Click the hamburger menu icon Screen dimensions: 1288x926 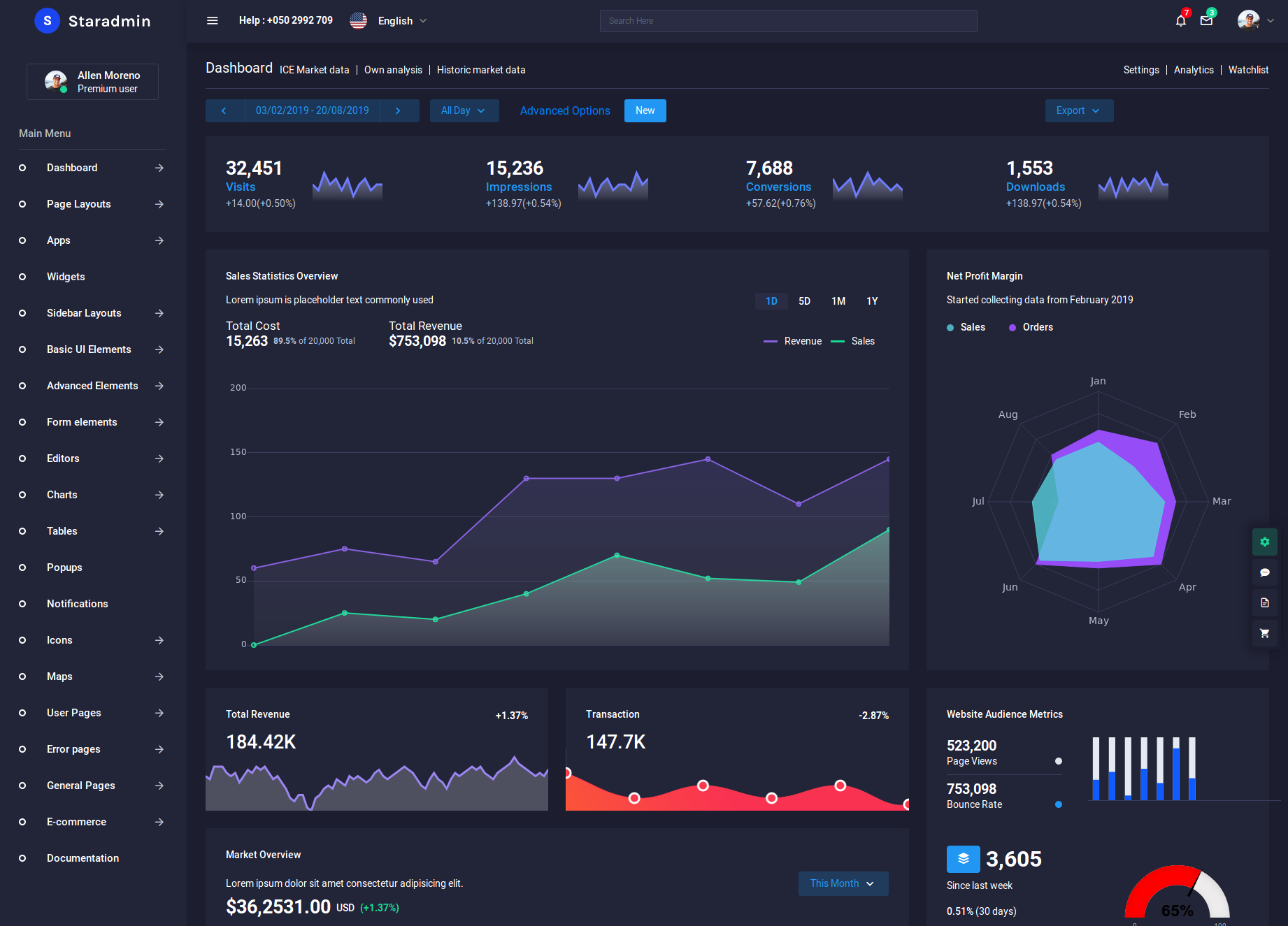pos(213,21)
